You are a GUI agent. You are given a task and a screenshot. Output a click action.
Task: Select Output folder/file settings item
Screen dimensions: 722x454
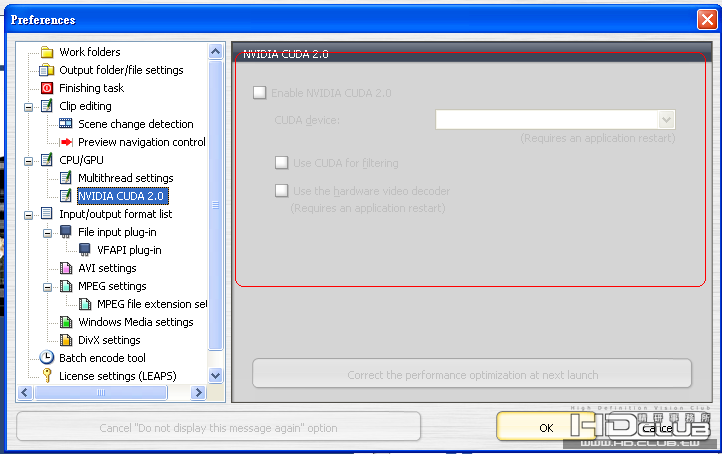[x=121, y=70]
